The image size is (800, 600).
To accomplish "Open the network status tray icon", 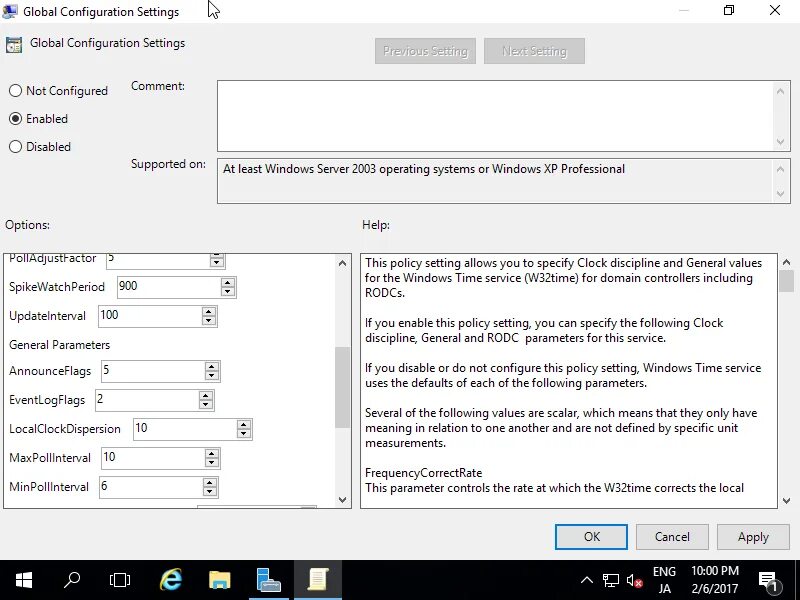I will 611,580.
